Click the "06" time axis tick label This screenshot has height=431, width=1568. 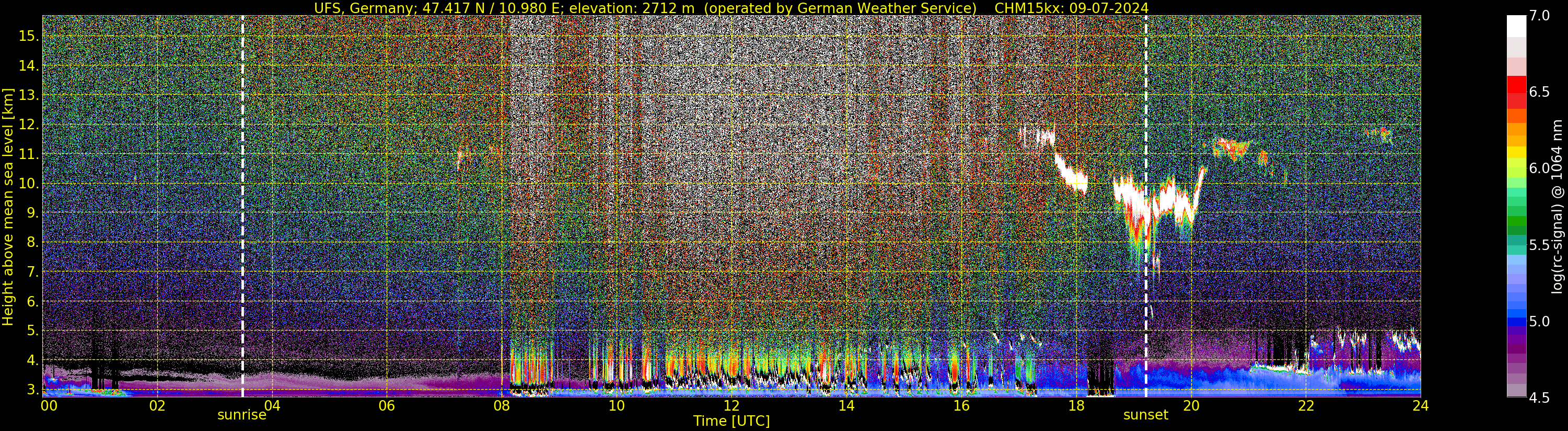(x=387, y=405)
